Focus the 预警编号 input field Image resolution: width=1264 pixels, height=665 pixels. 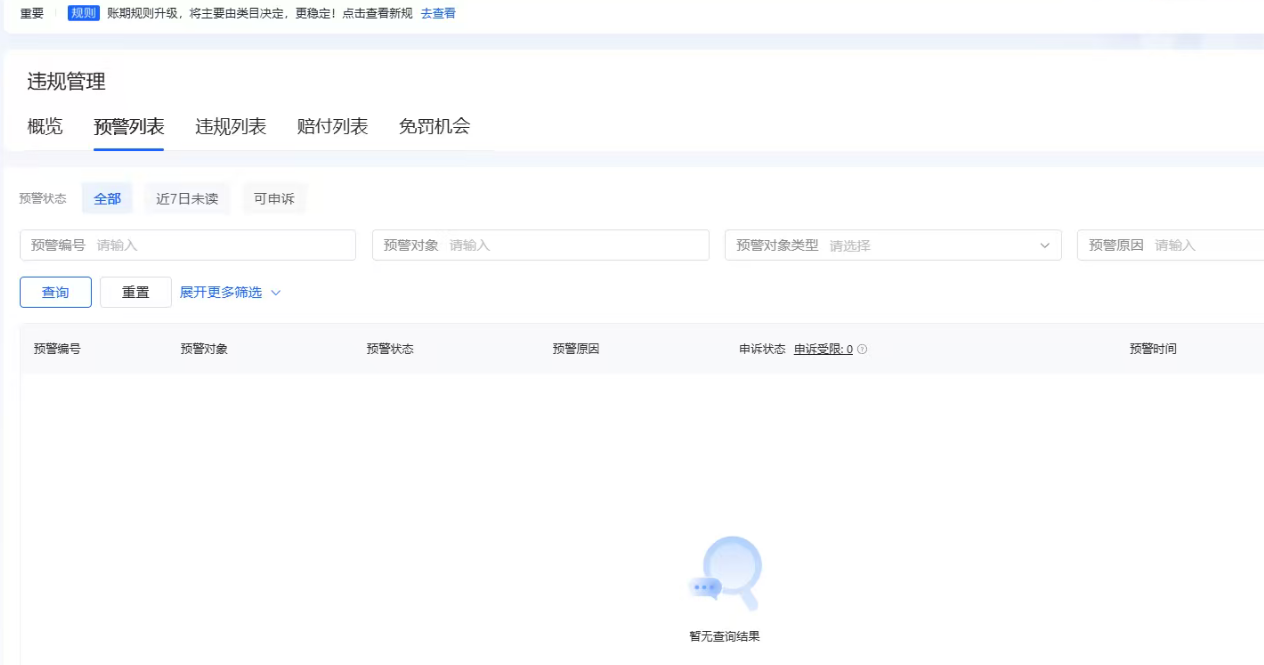[220, 245]
